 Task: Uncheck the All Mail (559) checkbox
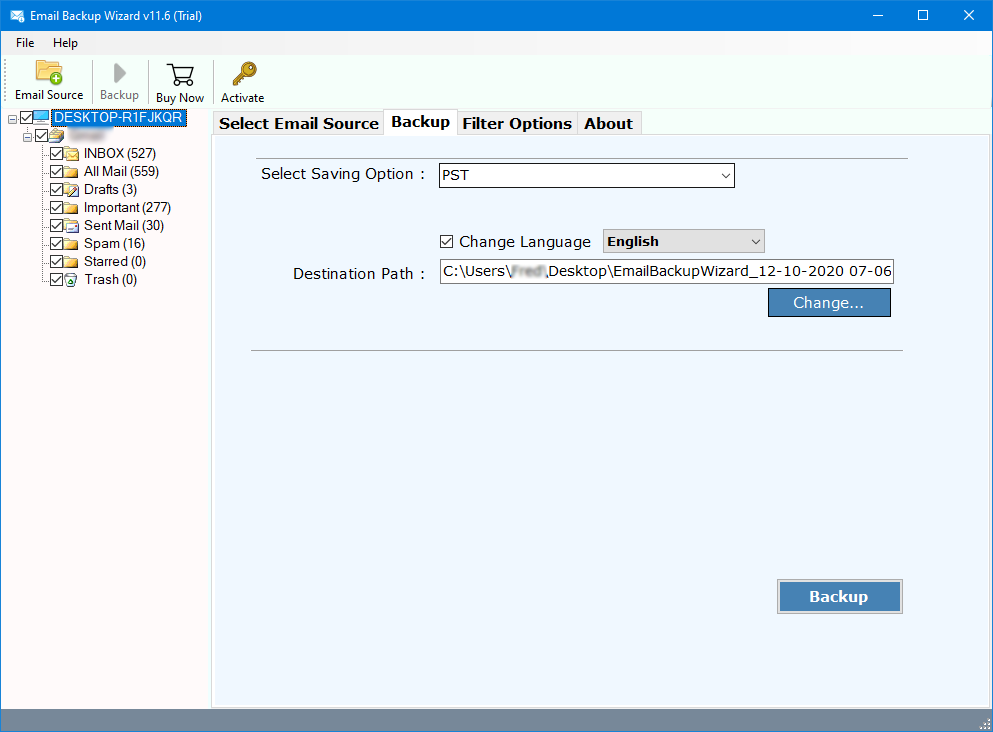56,172
